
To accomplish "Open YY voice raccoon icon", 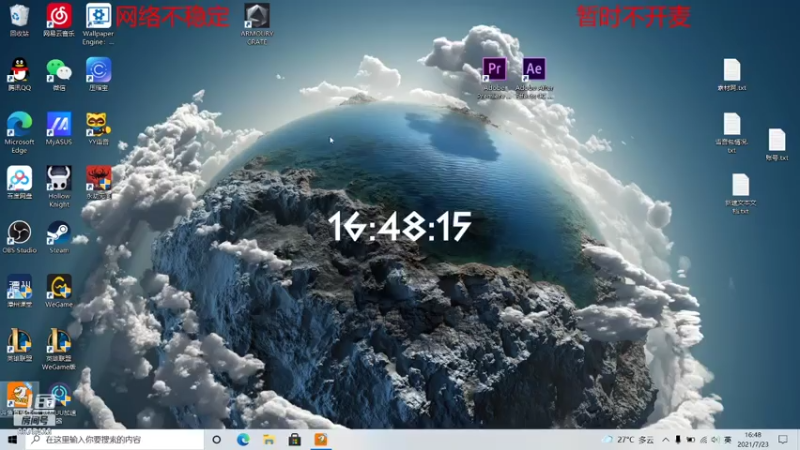I will click(98, 129).
